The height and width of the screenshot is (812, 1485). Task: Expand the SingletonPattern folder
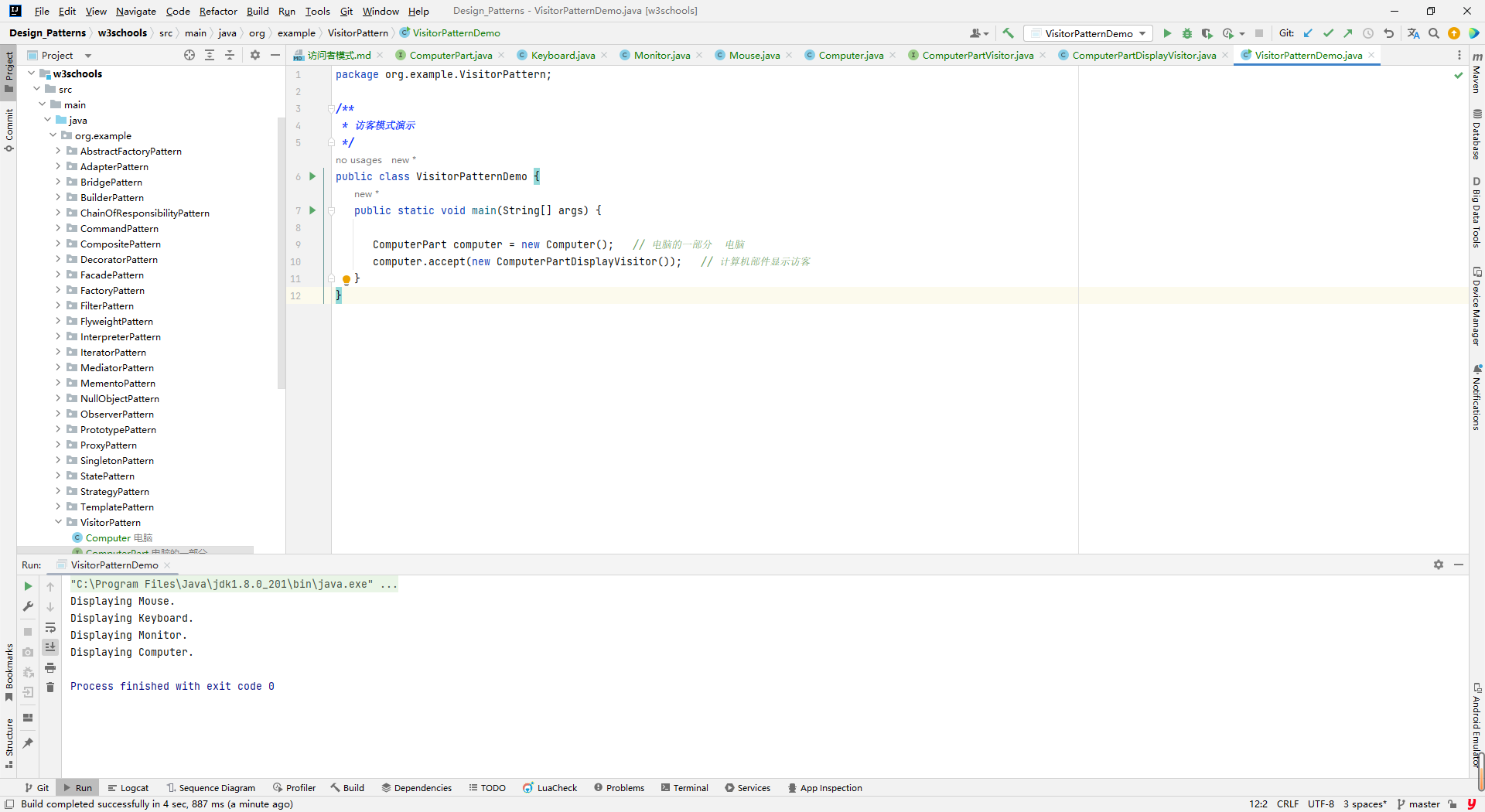click(x=58, y=460)
